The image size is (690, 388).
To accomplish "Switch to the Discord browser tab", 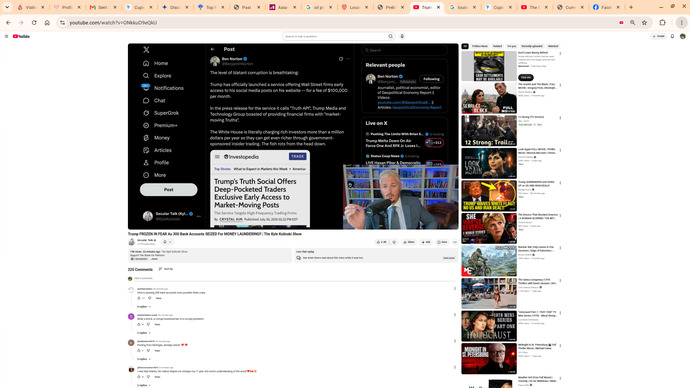I will pyautogui.click(x=175, y=7).
